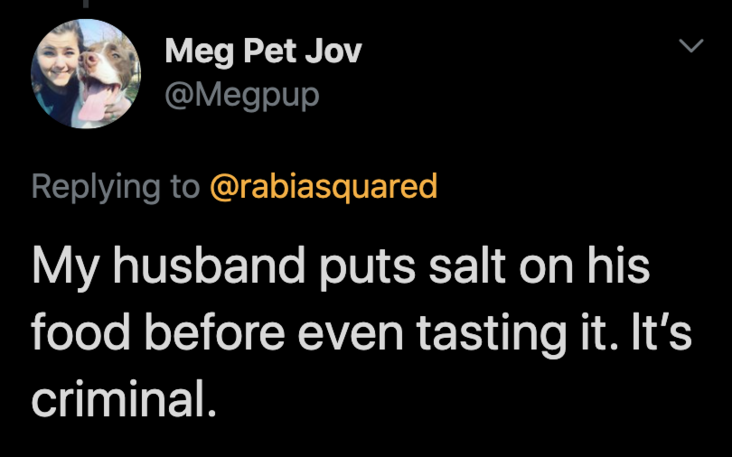Open the Meg Pet Jov display name
Screen dimensions: 732x457
[262, 50]
